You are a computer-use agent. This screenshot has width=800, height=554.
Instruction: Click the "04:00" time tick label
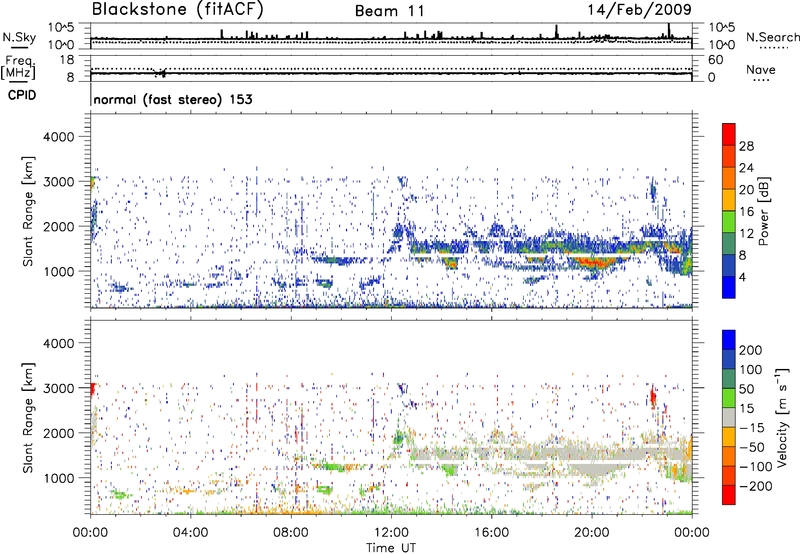coord(190,533)
